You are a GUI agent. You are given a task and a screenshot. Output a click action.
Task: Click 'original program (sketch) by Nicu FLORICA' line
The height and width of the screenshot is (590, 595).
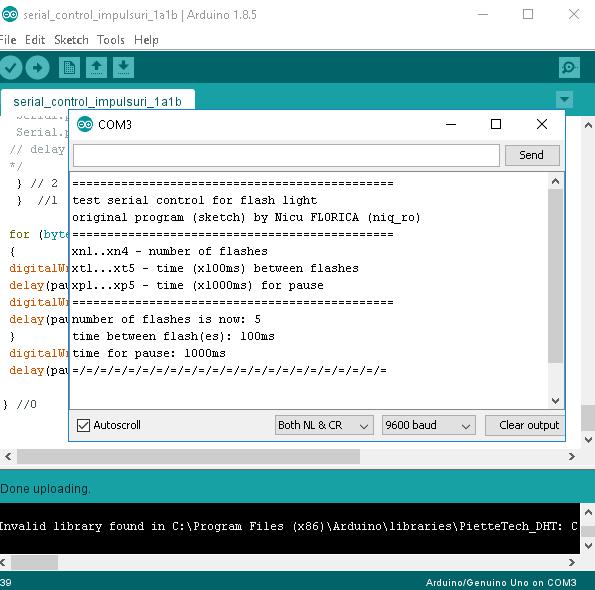pyautogui.click(x=246, y=217)
